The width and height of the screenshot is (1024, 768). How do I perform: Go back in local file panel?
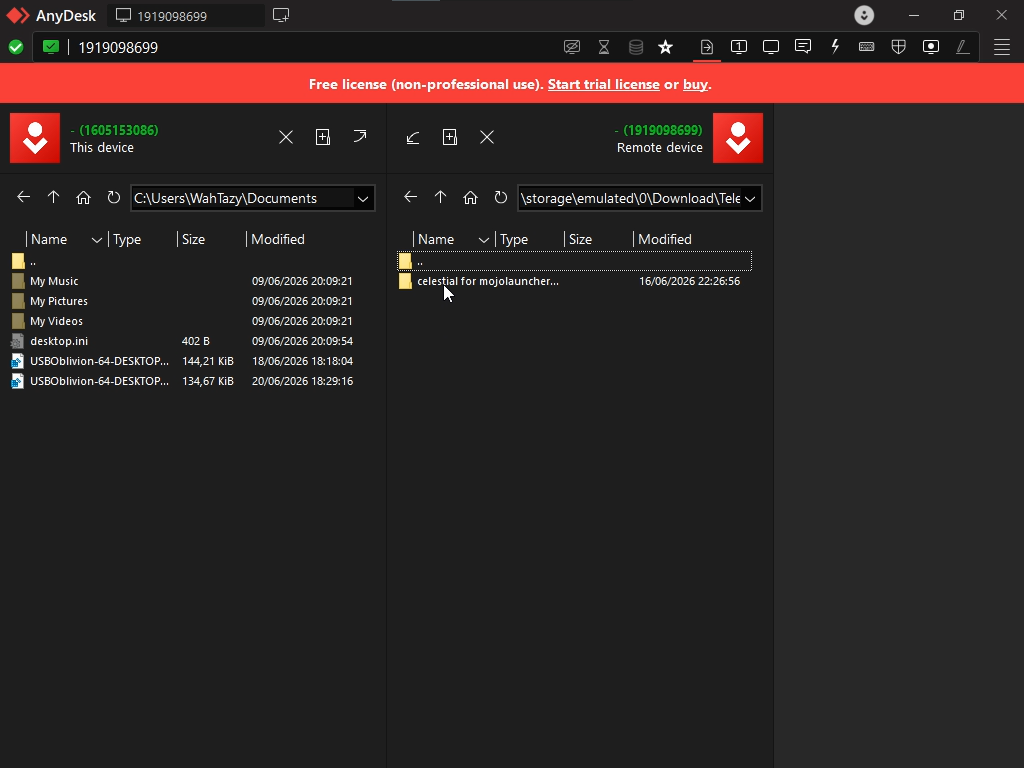coord(24,197)
